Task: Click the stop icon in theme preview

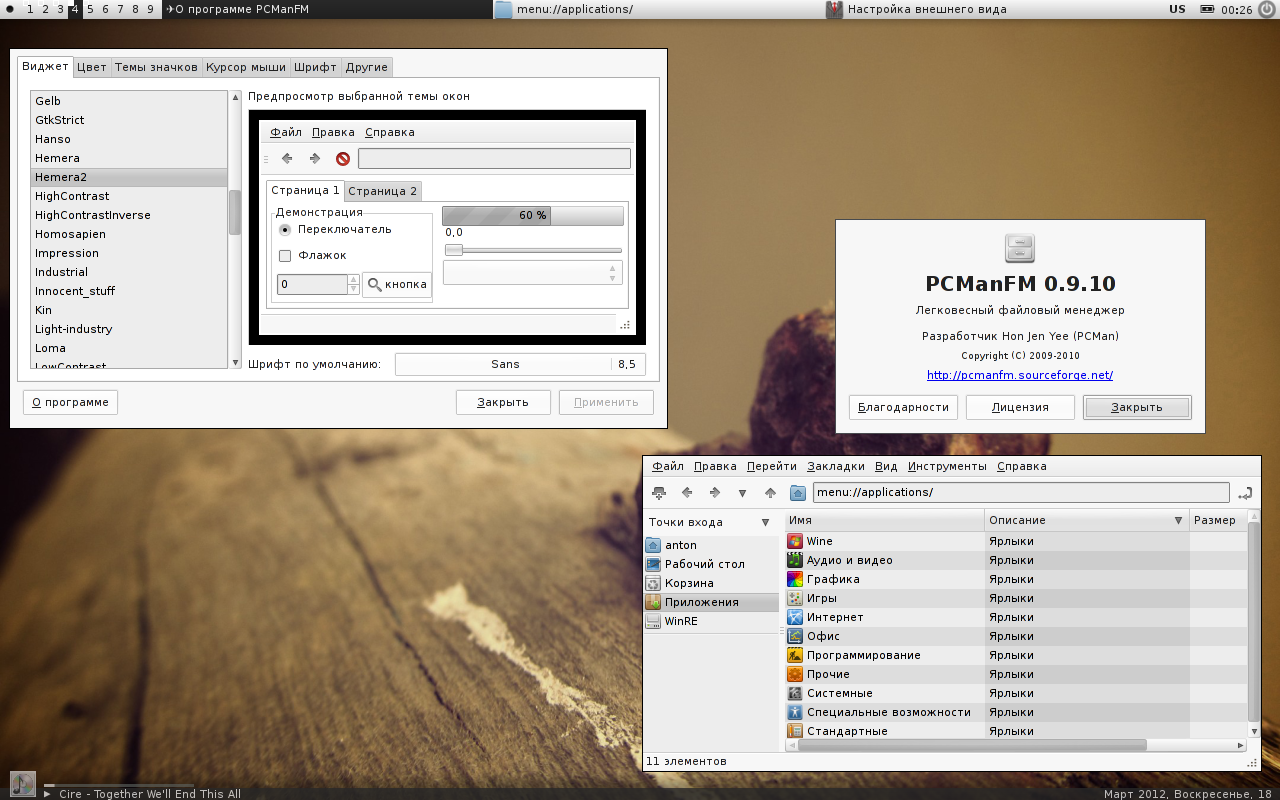Action: (343, 158)
